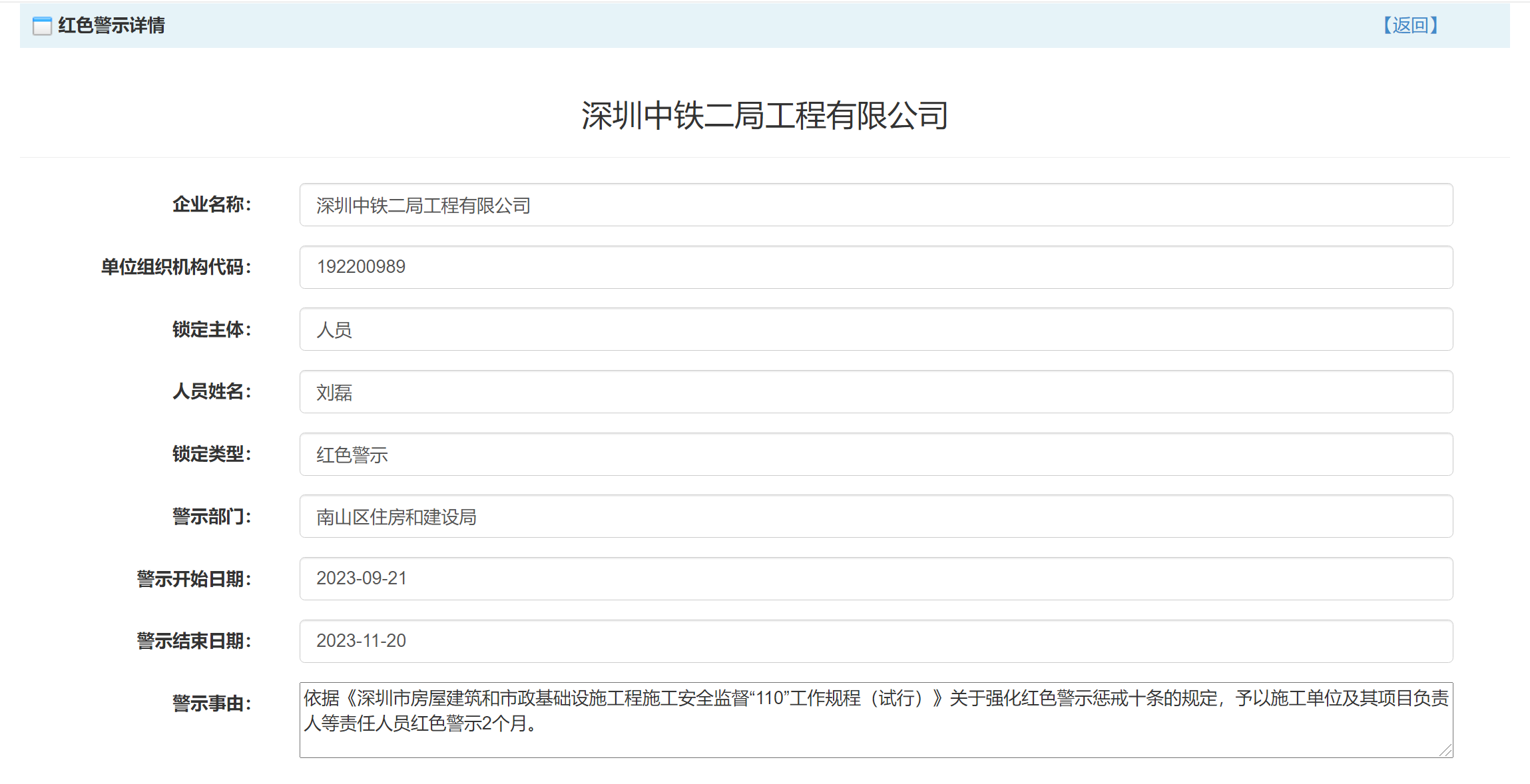Viewport: 1530px width, 784px height.
Task: Click the 警示事由 label
Action: [x=212, y=703]
